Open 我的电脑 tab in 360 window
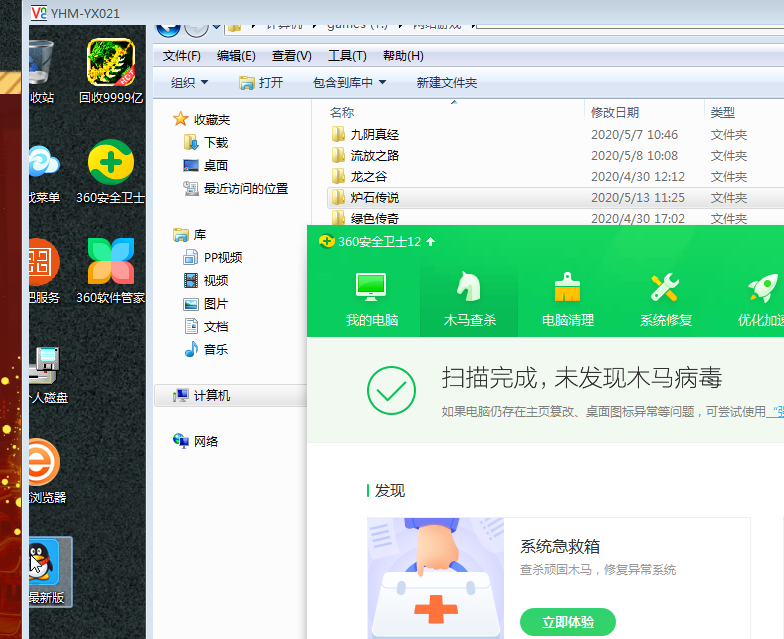The height and width of the screenshot is (639, 784). click(372, 300)
